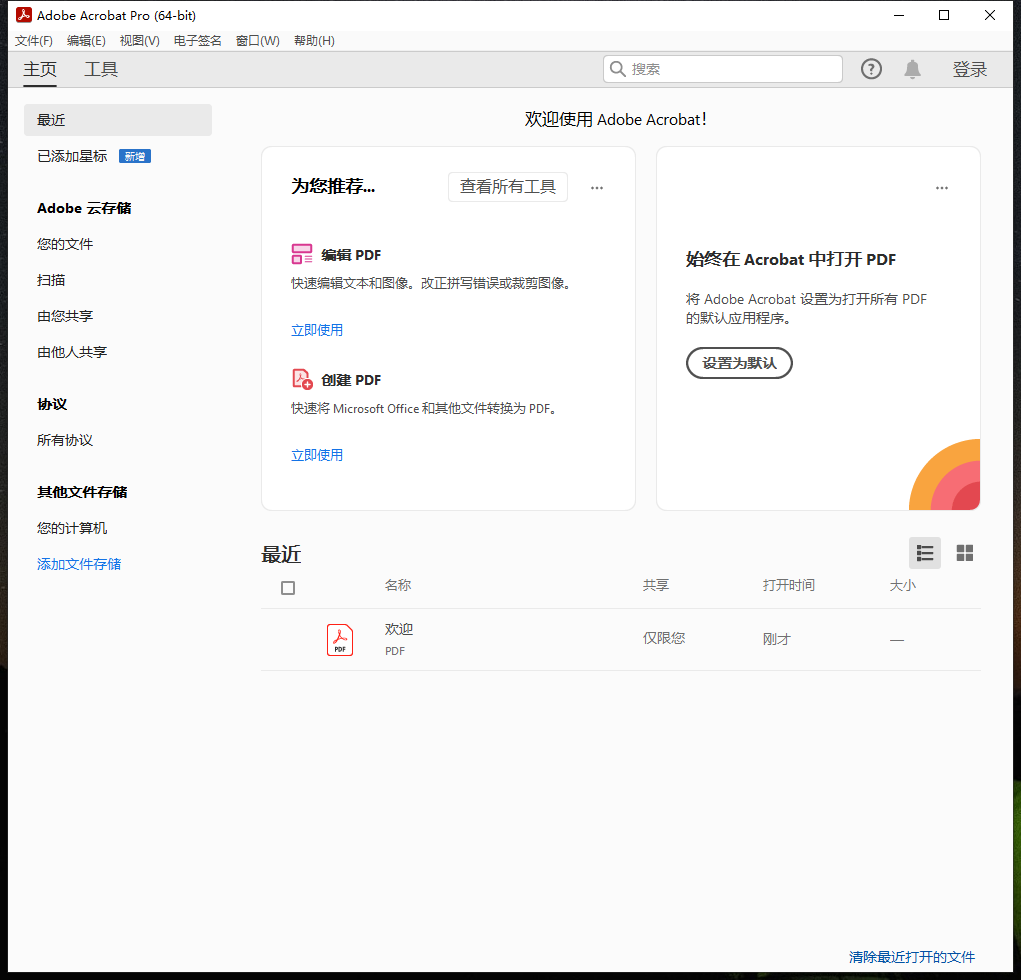Open 由您共享 in sidebar

[x=64, y=316]
